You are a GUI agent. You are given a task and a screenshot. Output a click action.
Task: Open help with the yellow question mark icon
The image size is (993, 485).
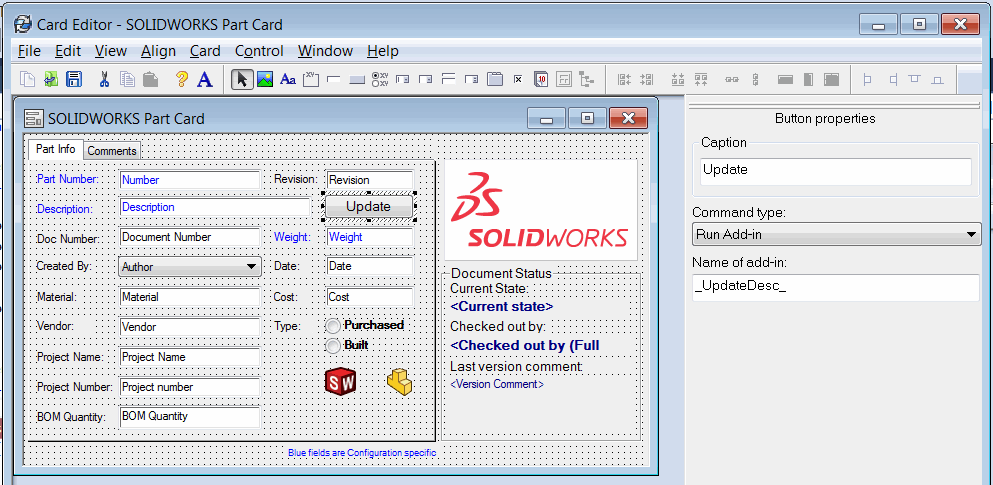(182, 79)
